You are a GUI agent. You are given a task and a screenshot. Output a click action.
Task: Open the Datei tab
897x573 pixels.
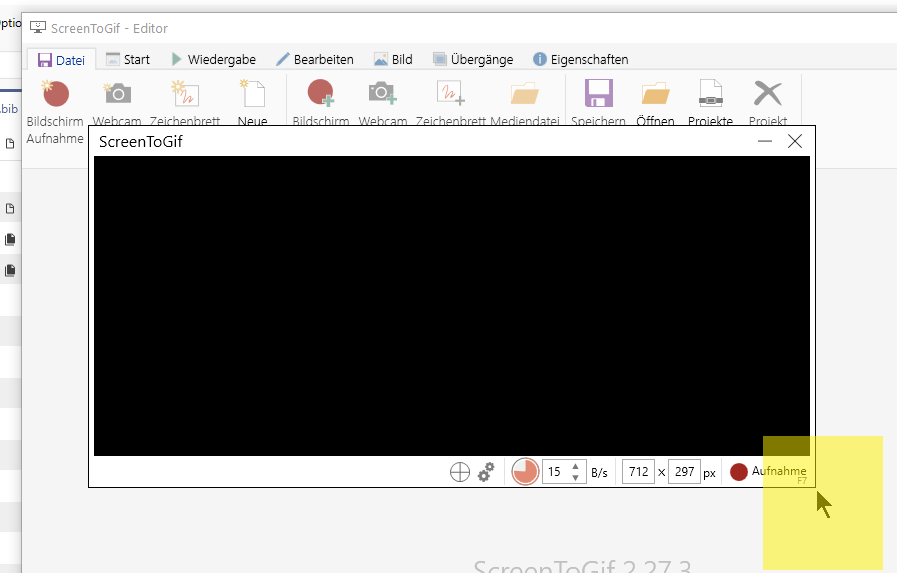61,60
